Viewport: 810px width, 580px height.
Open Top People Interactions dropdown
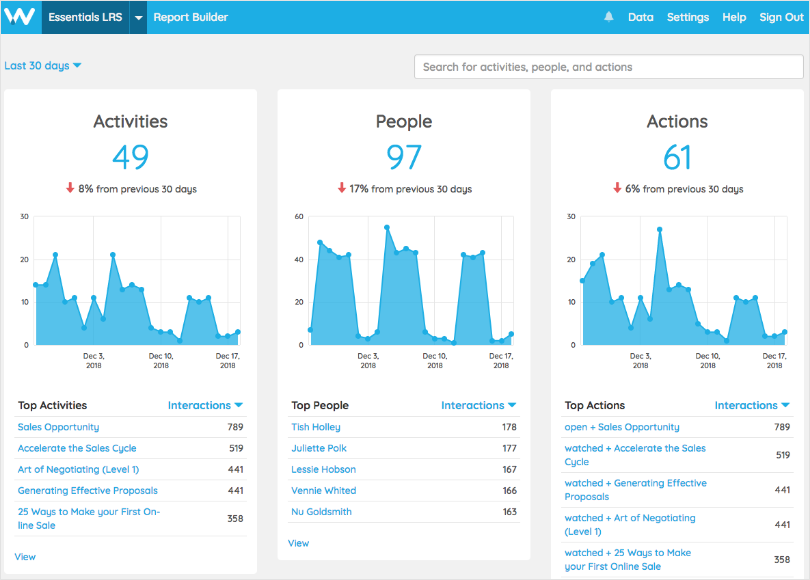tap(478, 405)
